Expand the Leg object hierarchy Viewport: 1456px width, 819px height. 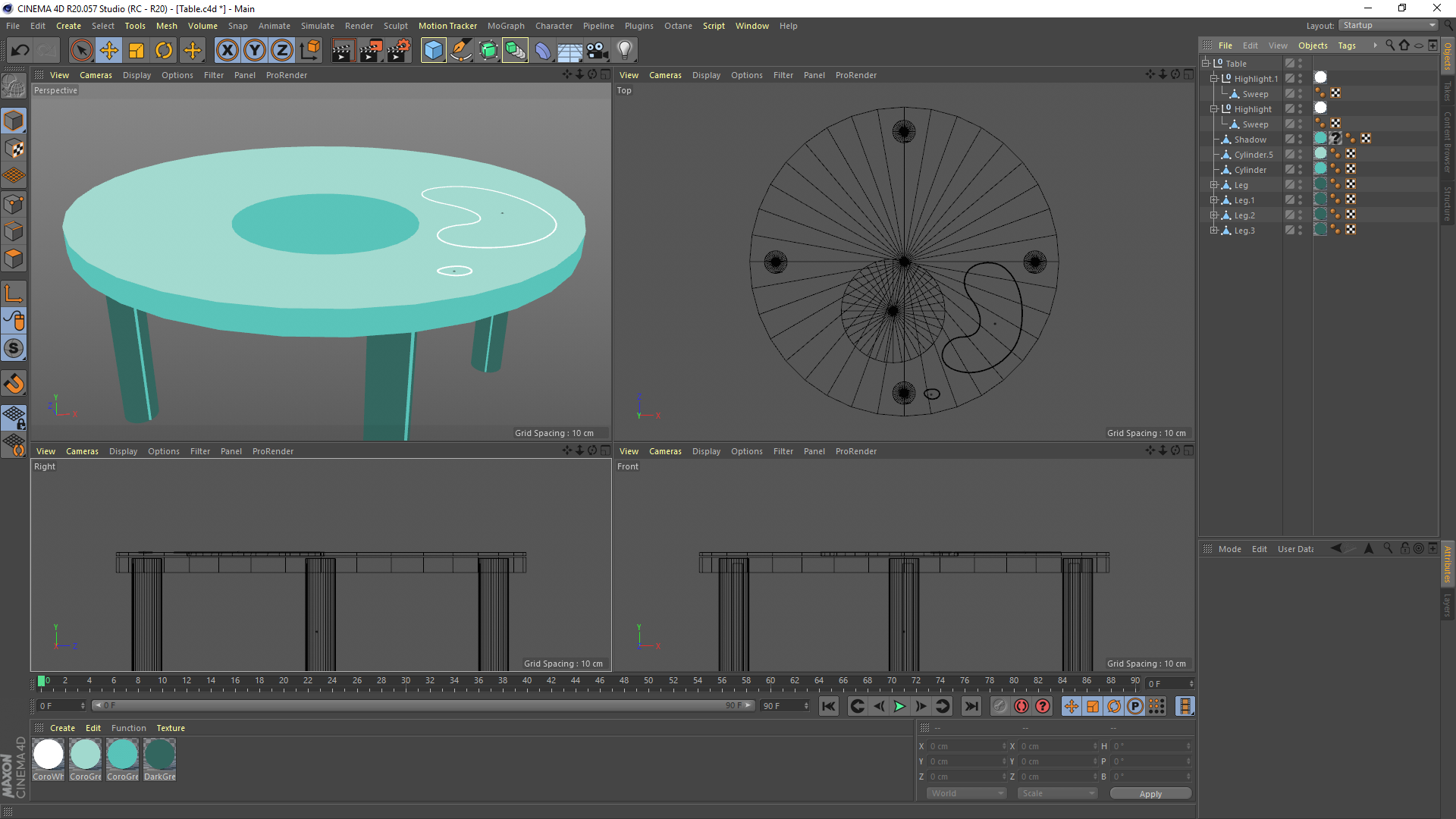click(1214, 185)
